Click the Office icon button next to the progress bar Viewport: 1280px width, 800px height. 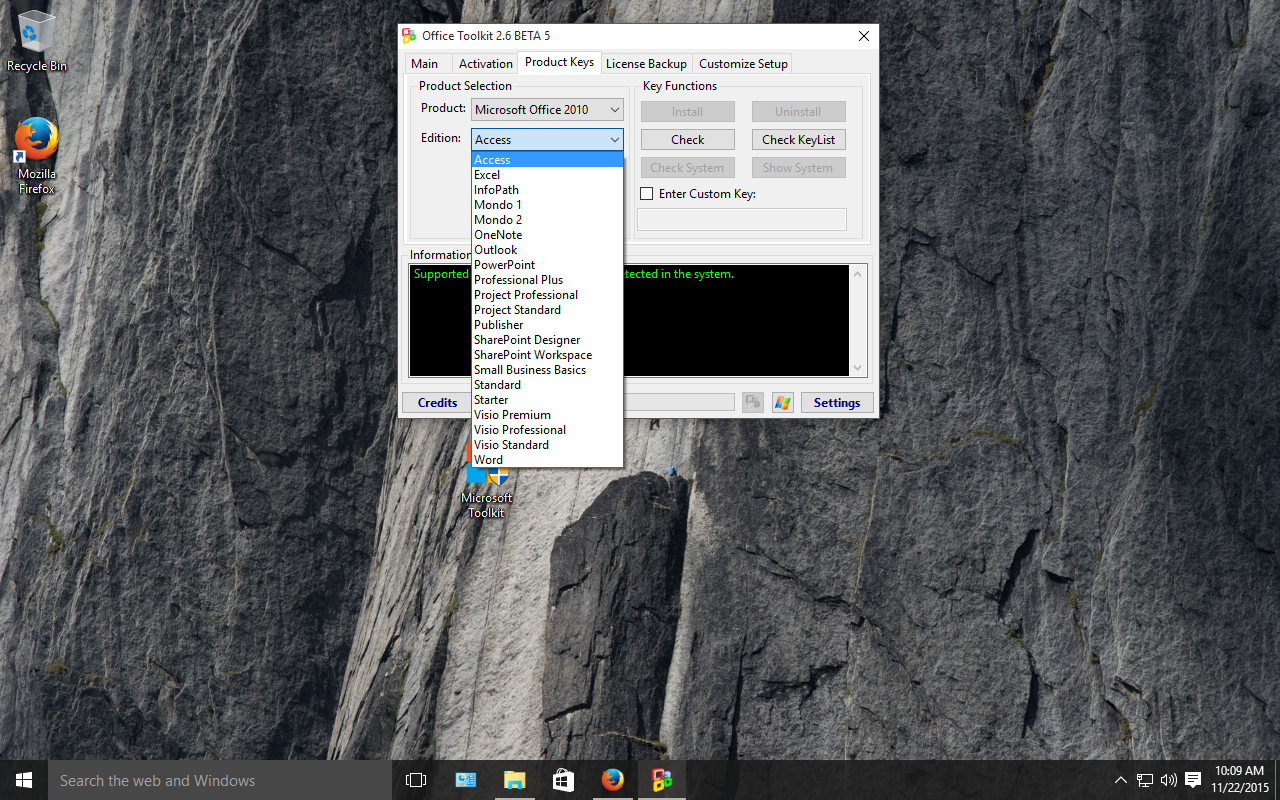click(x=753, y=403)
